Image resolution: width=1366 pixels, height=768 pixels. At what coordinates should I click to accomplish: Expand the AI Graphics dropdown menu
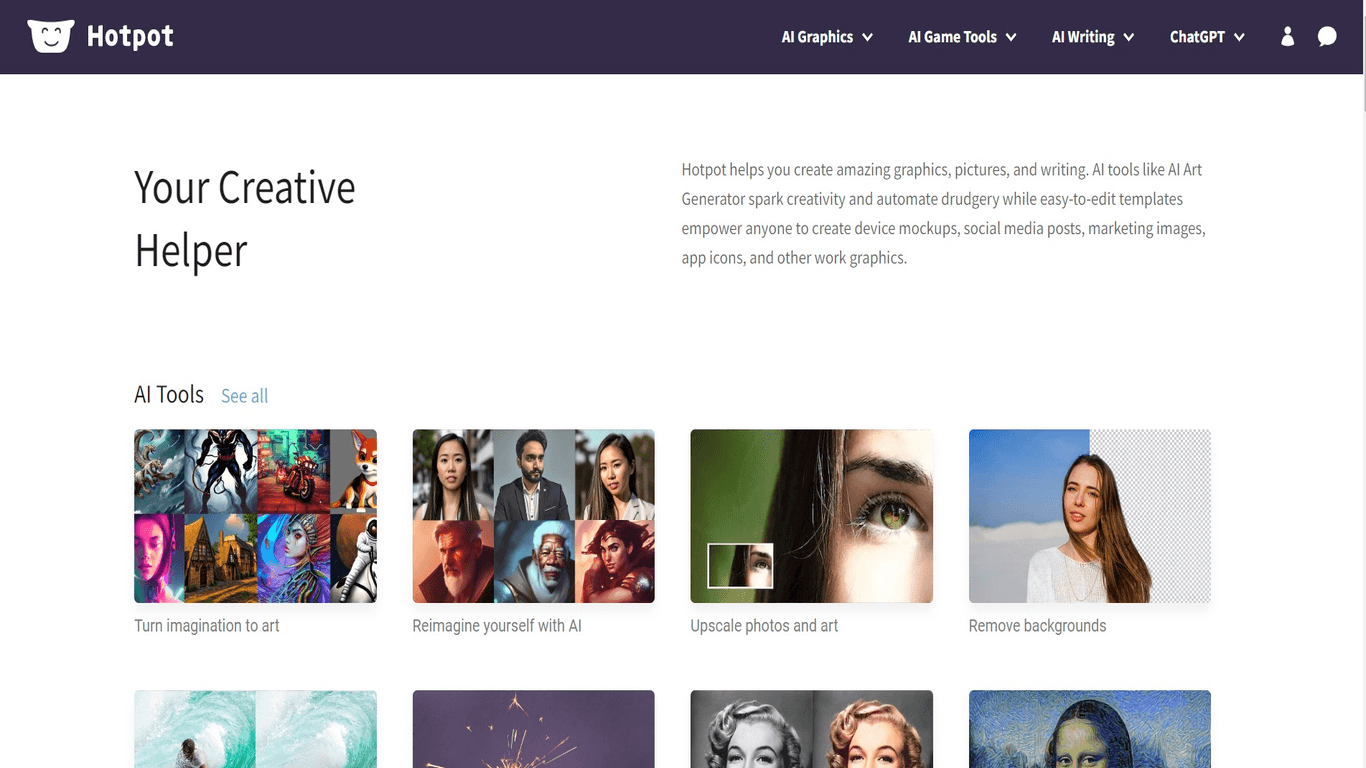click(x=827, y=37)
